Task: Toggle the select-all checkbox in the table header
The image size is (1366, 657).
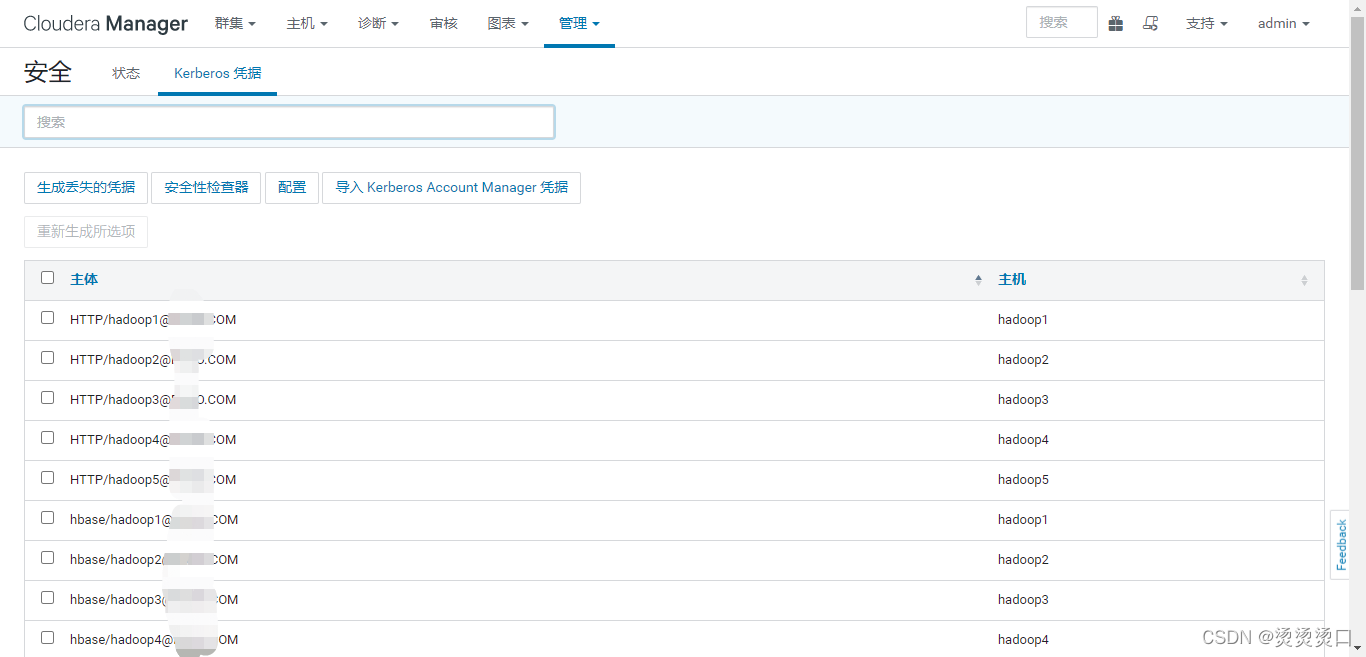Action: point(48,278)
